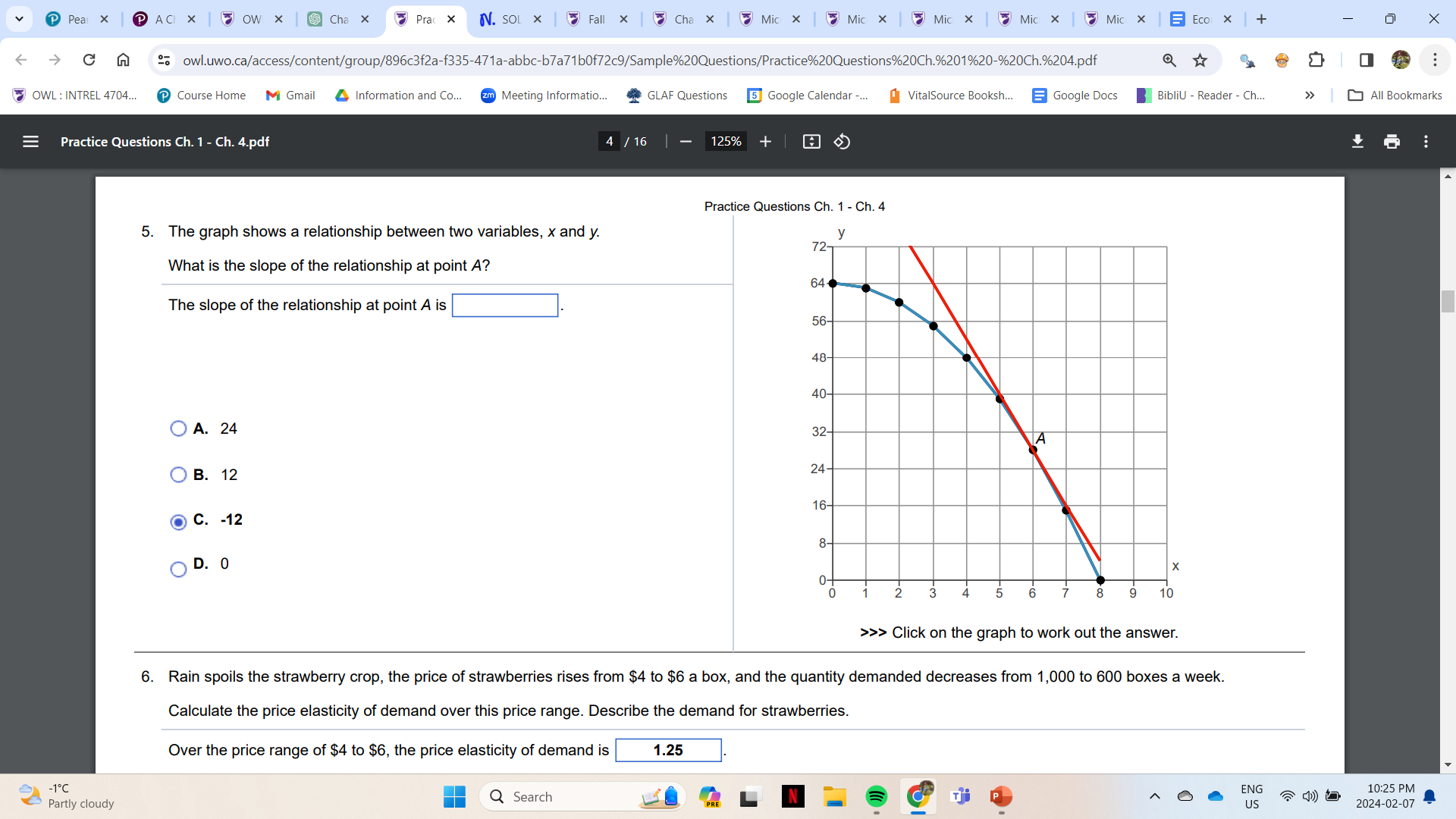Expand hidden bookmarks with double-chevron

tap(1310, 95)
